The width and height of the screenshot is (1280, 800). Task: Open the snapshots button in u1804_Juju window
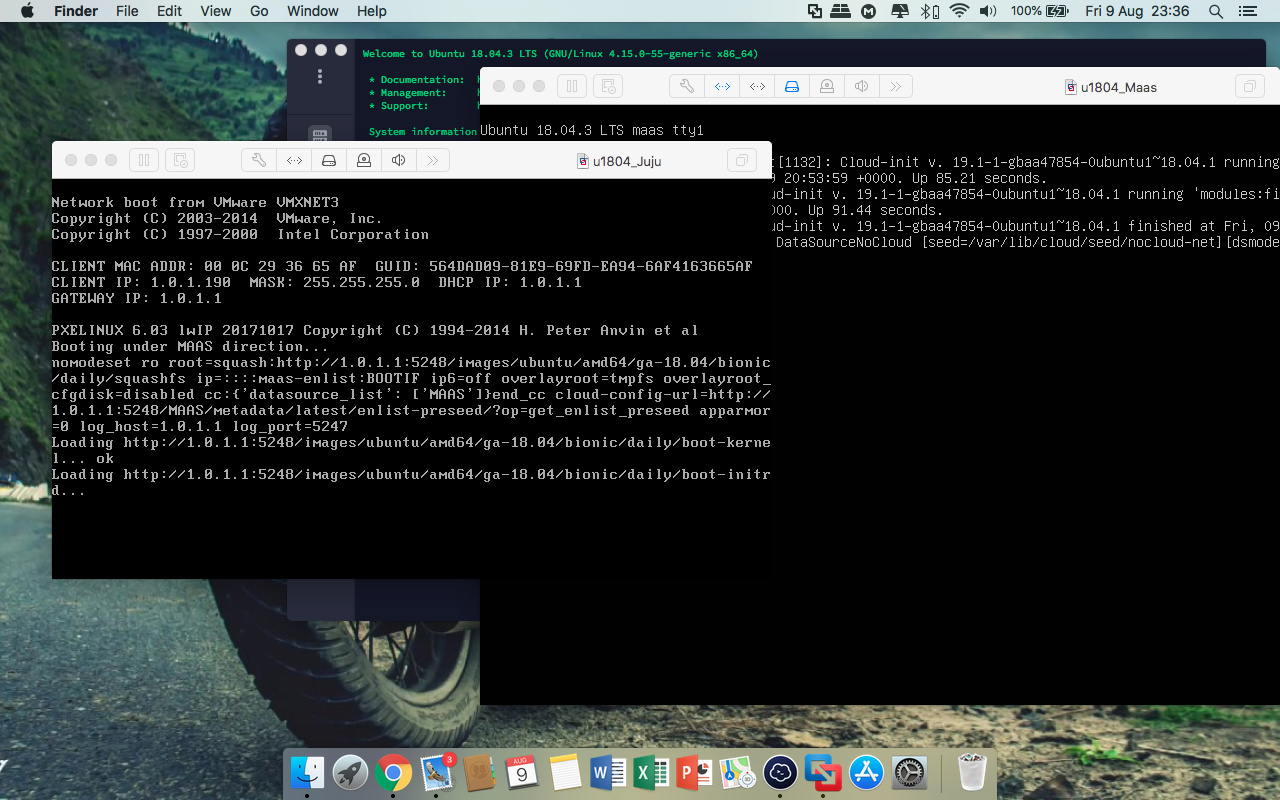[179, 160]
